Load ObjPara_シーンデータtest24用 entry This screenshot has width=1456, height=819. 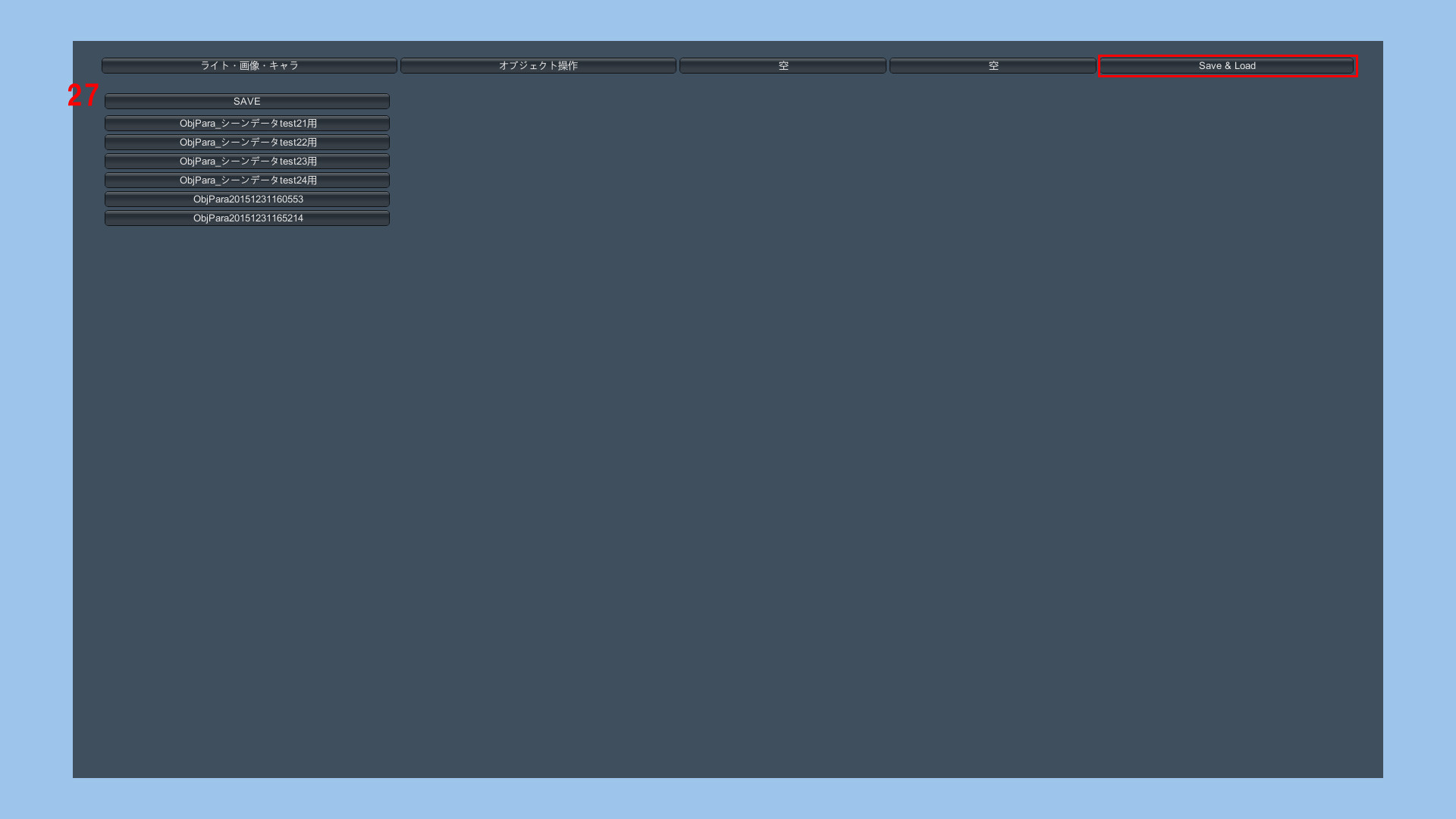tap(247, 180)
